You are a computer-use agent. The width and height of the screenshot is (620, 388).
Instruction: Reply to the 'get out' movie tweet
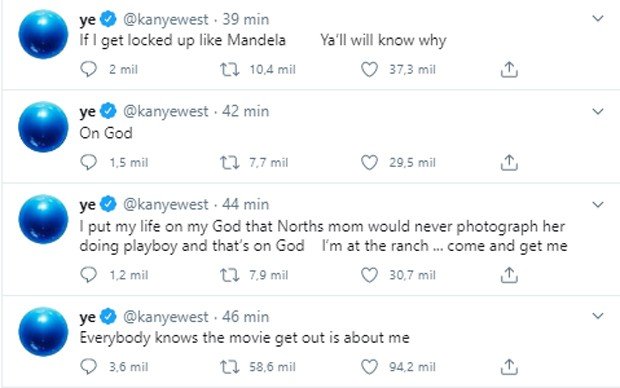pyautogui.click(x=88, y=366)
